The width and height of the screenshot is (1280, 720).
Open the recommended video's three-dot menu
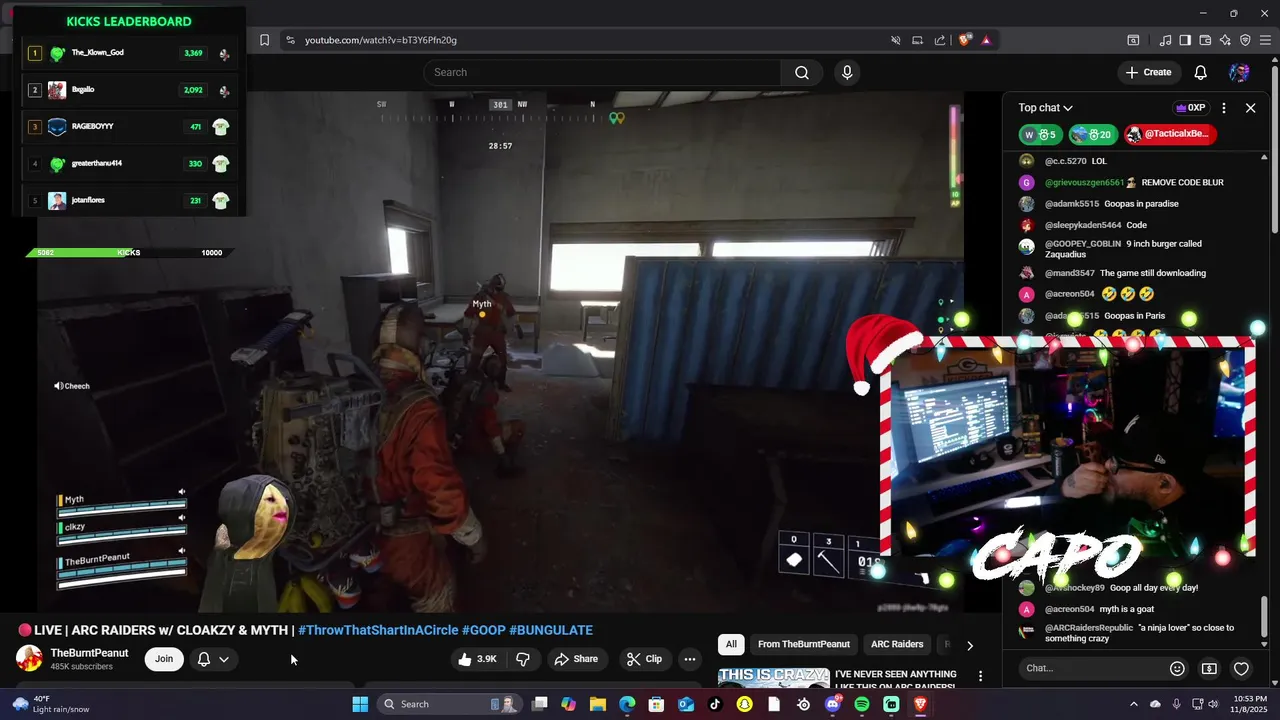981,677
